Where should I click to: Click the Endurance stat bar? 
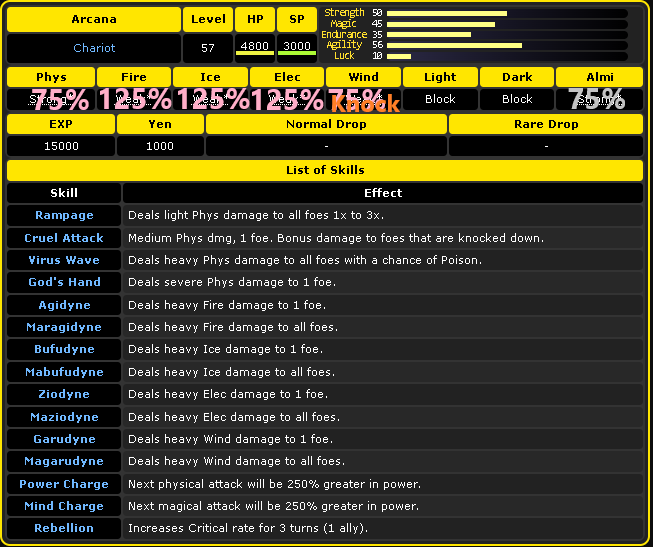[x=507, y=35]
